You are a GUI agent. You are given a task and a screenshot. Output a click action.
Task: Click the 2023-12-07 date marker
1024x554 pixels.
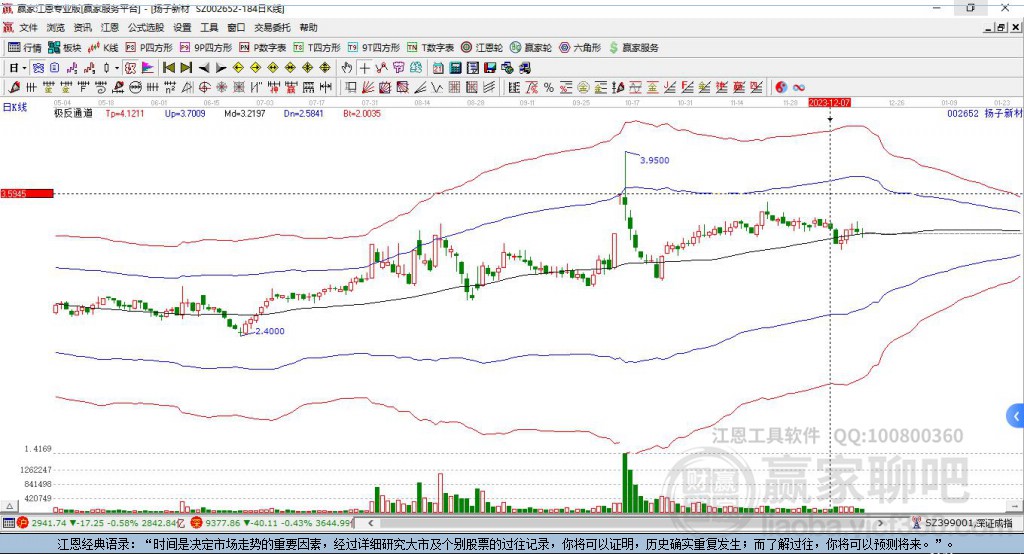(x=829, y=103)
